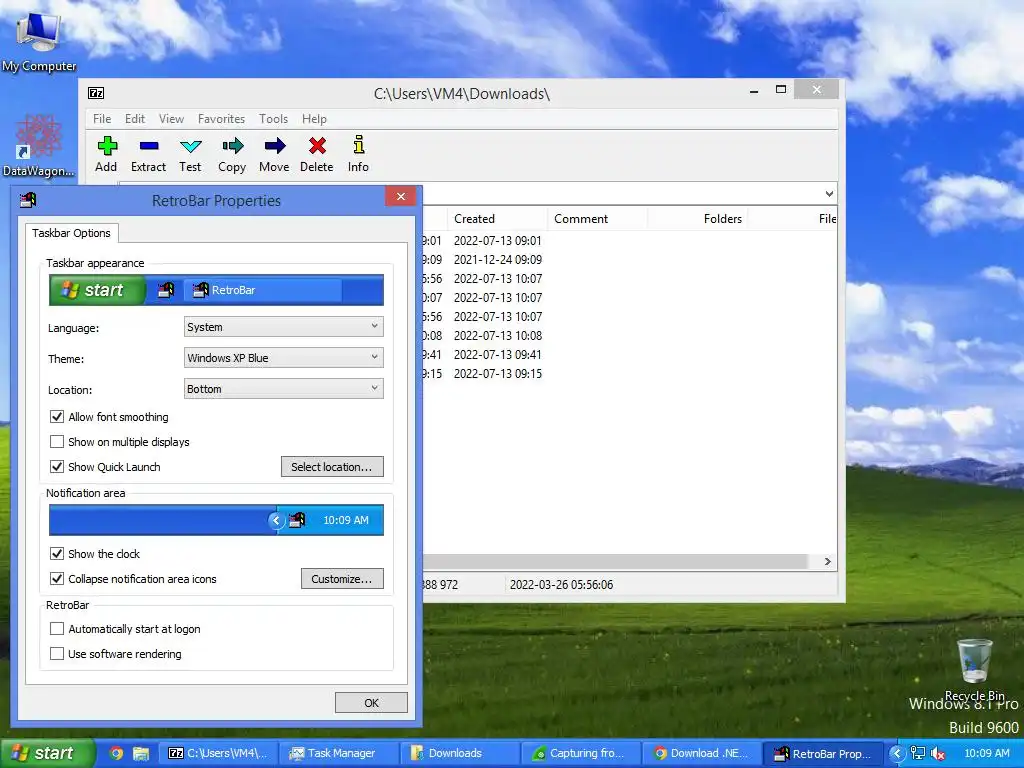The image size is (1024, 768).
Task: Click the taskbar clock showing 10:09 AM
Action: [x=987, y=753]
